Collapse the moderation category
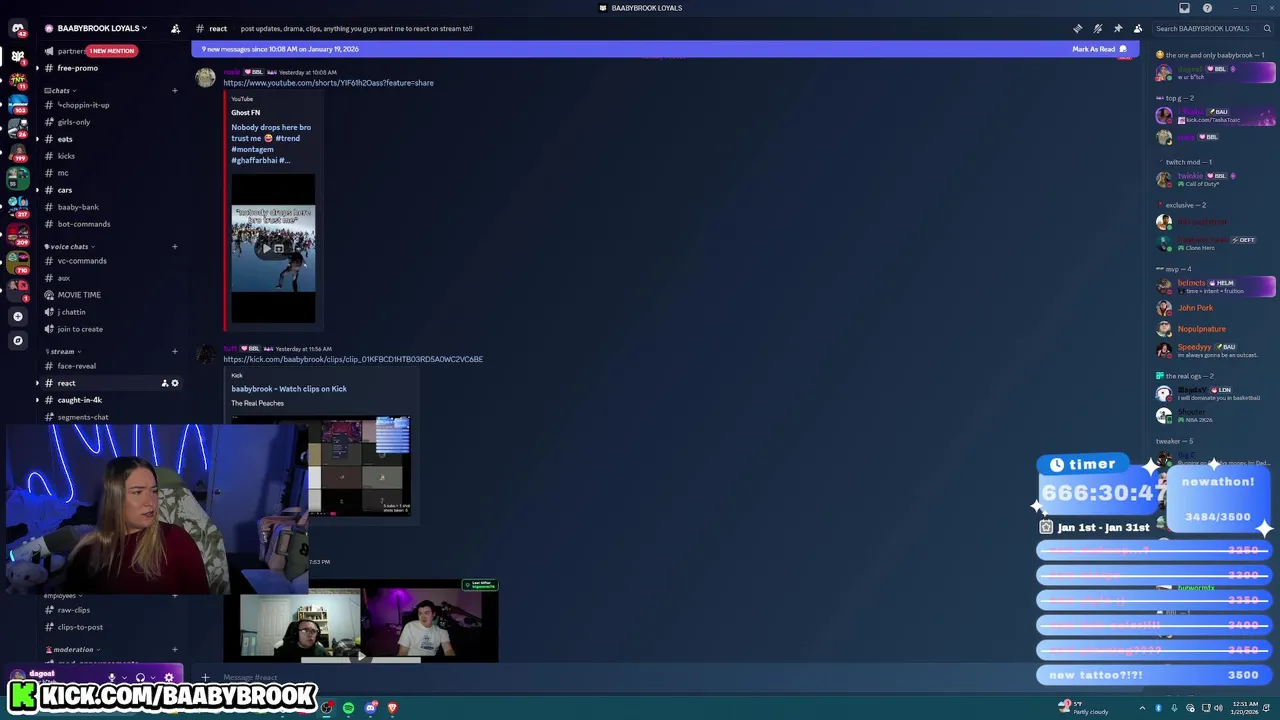The height and width of the screenshot is (720, 1280). point(73,650)
